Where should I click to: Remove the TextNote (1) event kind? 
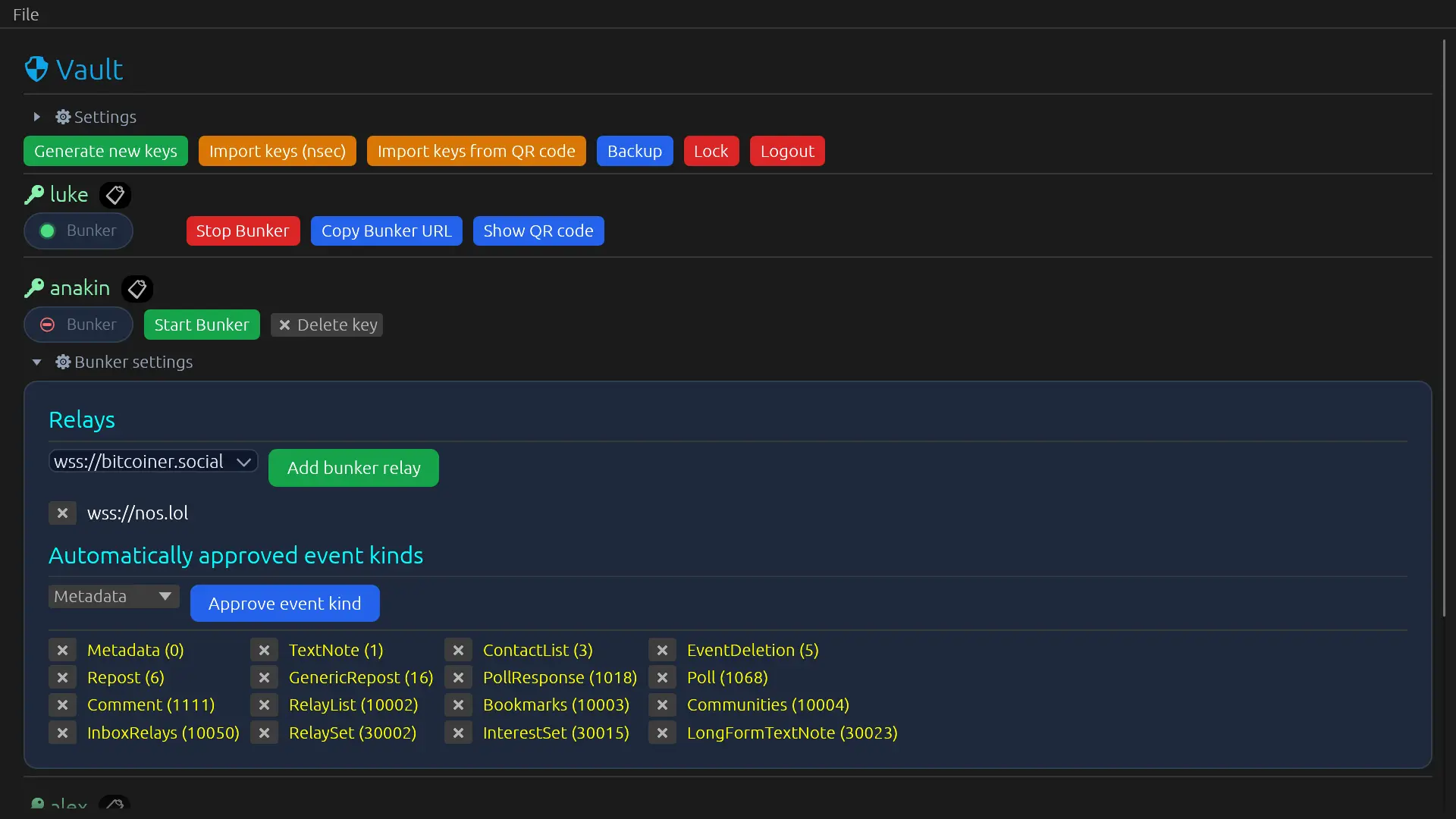click(x=264, y=650)
